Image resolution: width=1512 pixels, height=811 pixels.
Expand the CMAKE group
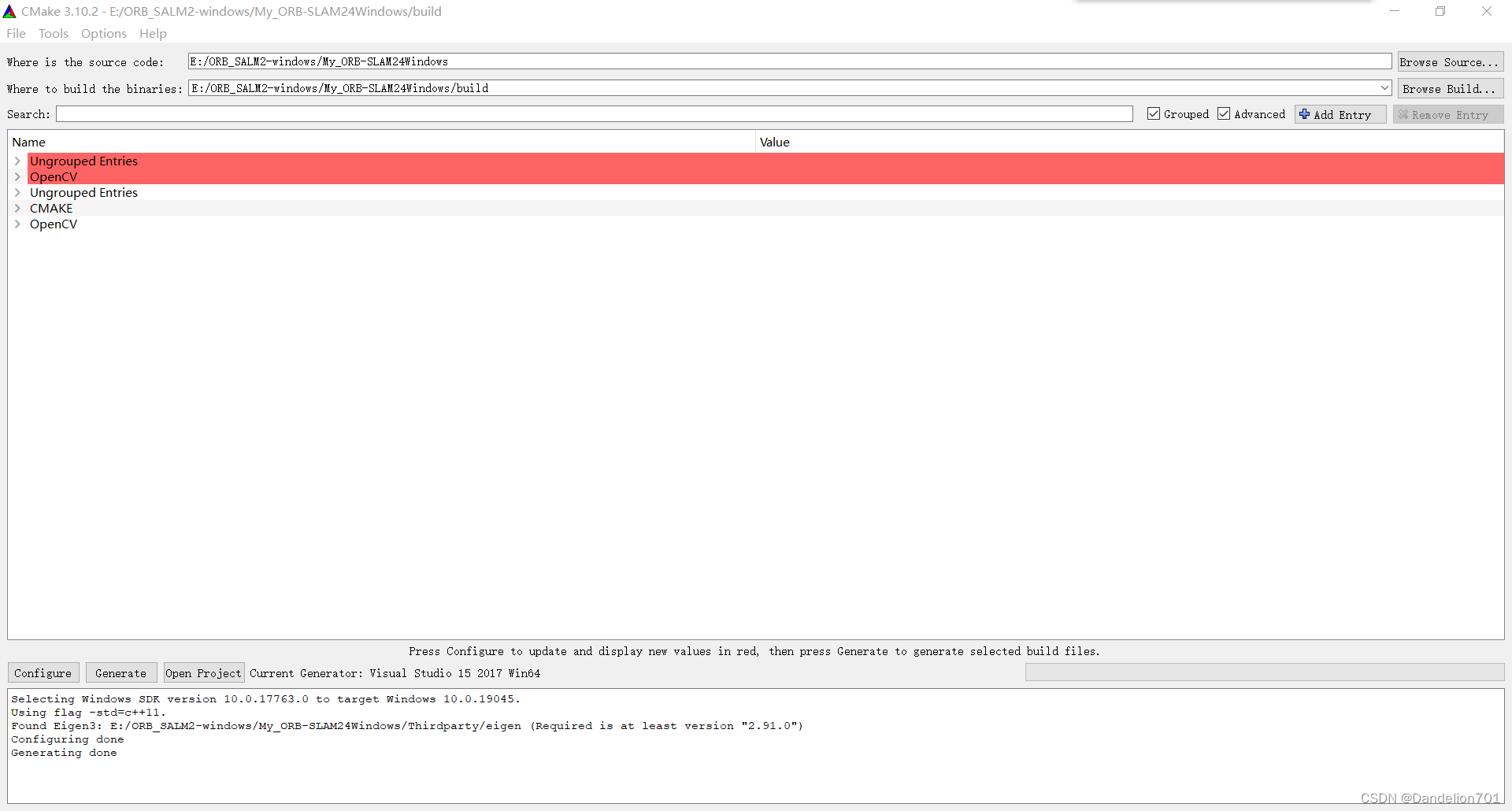click(17, 208)
